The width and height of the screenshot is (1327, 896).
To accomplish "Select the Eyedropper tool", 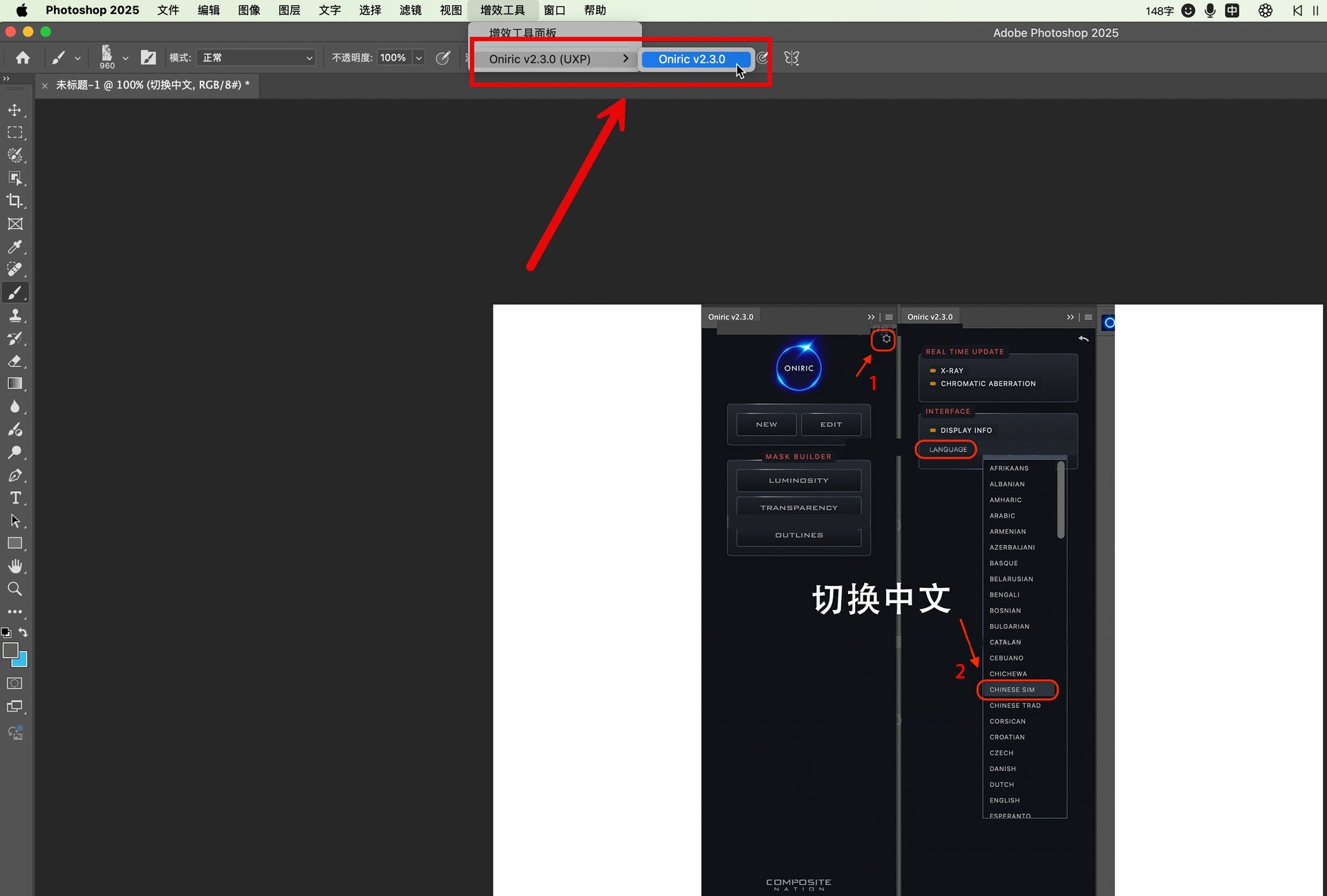I will (15, 247).
